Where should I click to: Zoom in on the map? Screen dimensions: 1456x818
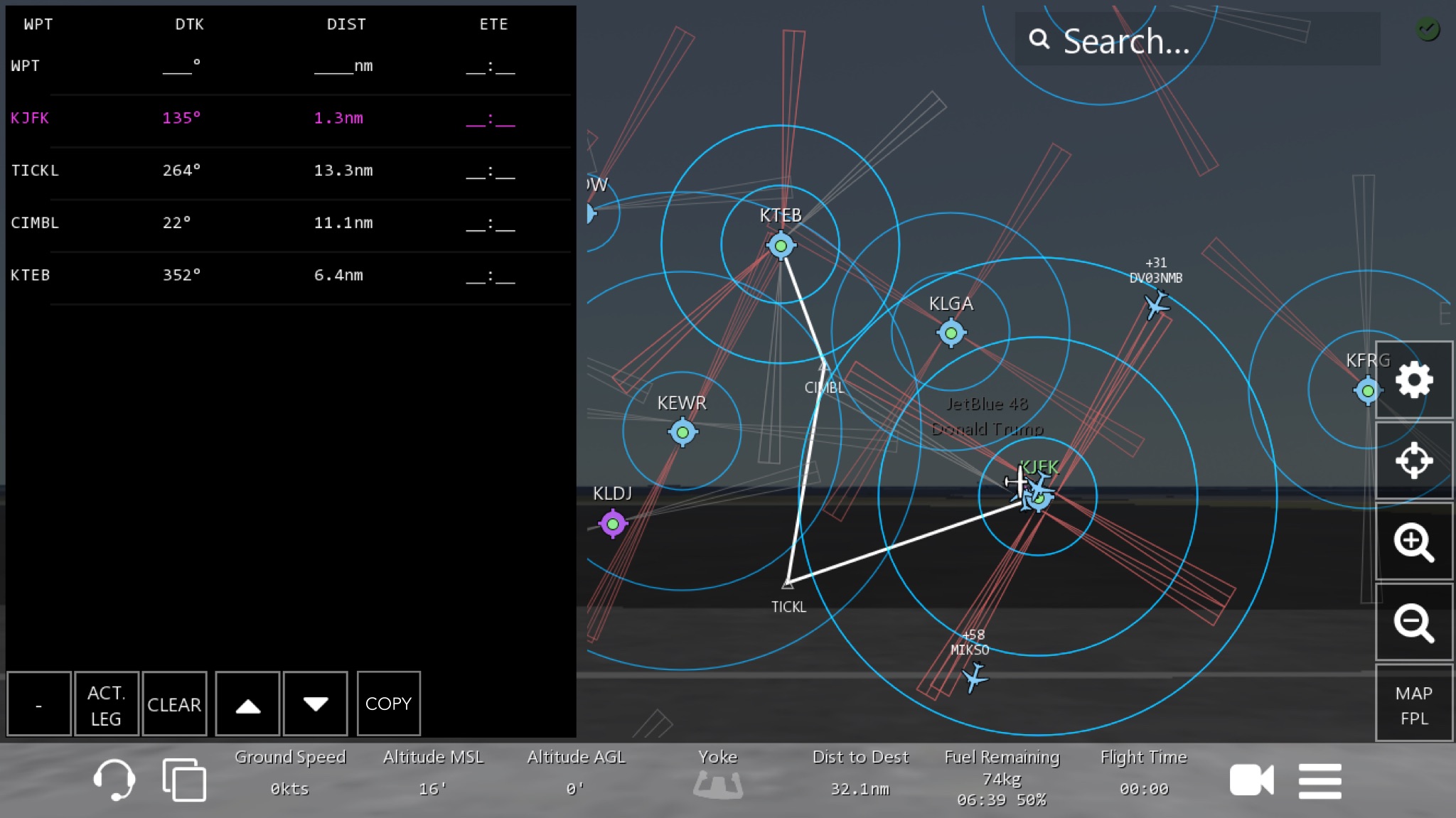tap(1413, 542)
